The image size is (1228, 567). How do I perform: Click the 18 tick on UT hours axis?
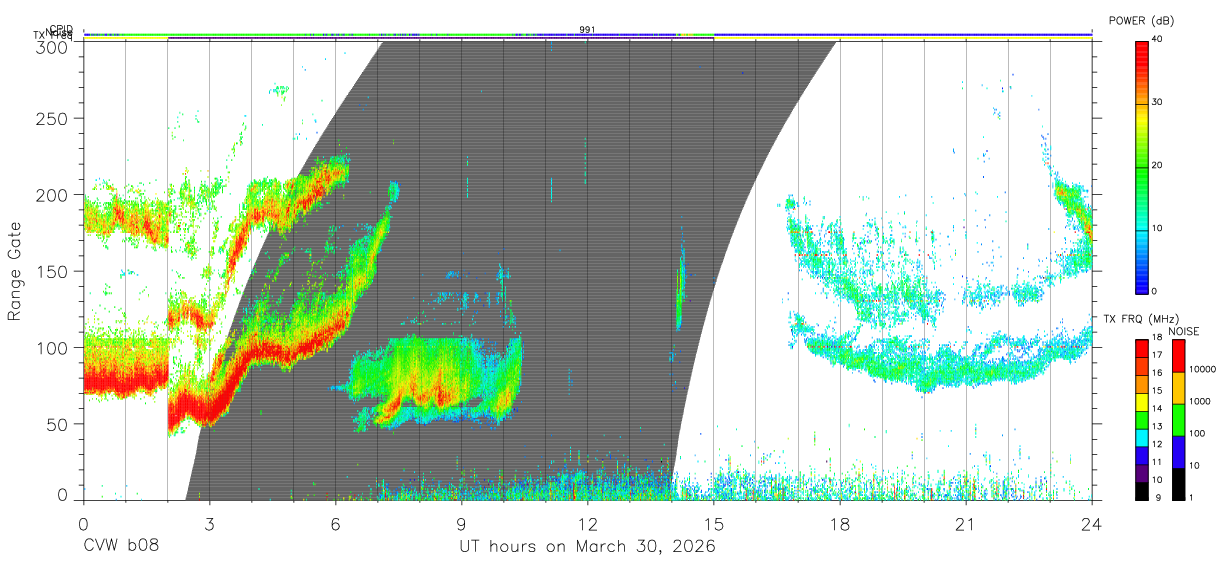[840, 523]
